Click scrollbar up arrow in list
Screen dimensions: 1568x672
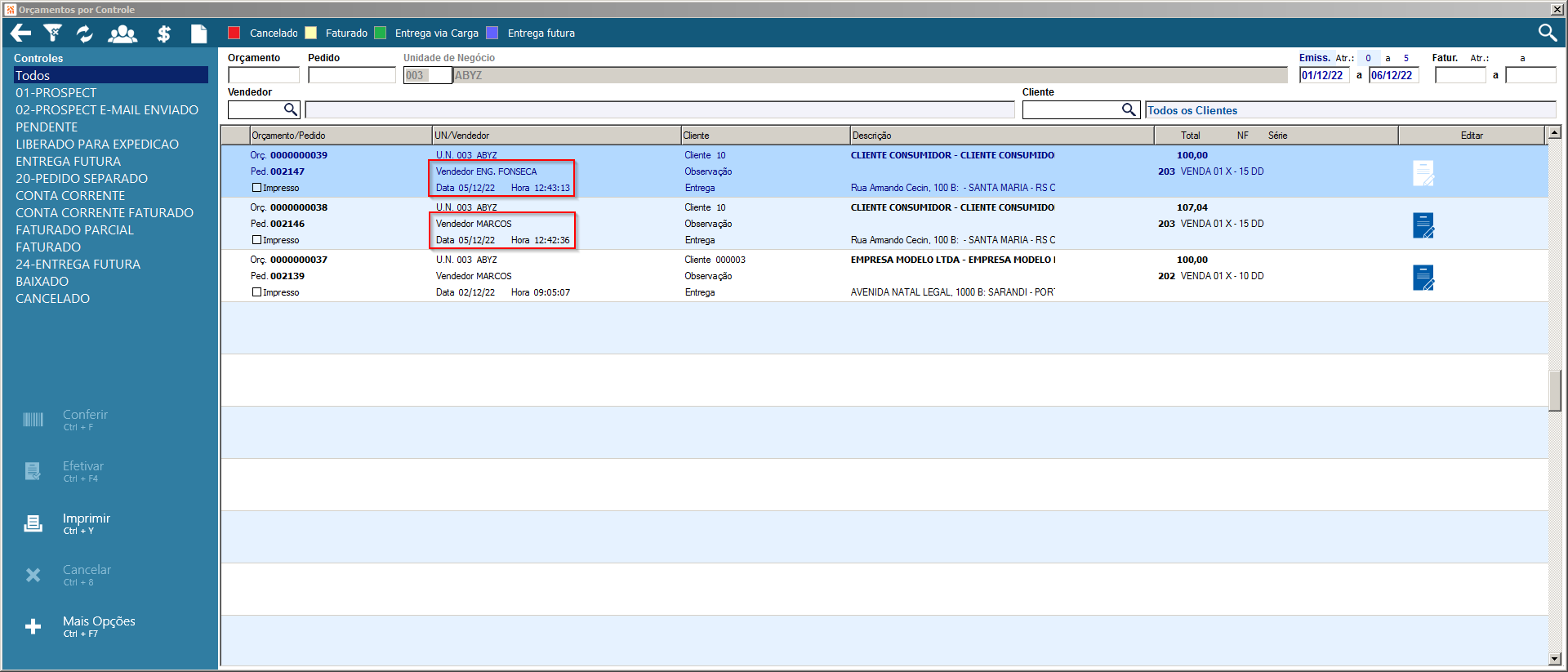tap(1555, 132)
